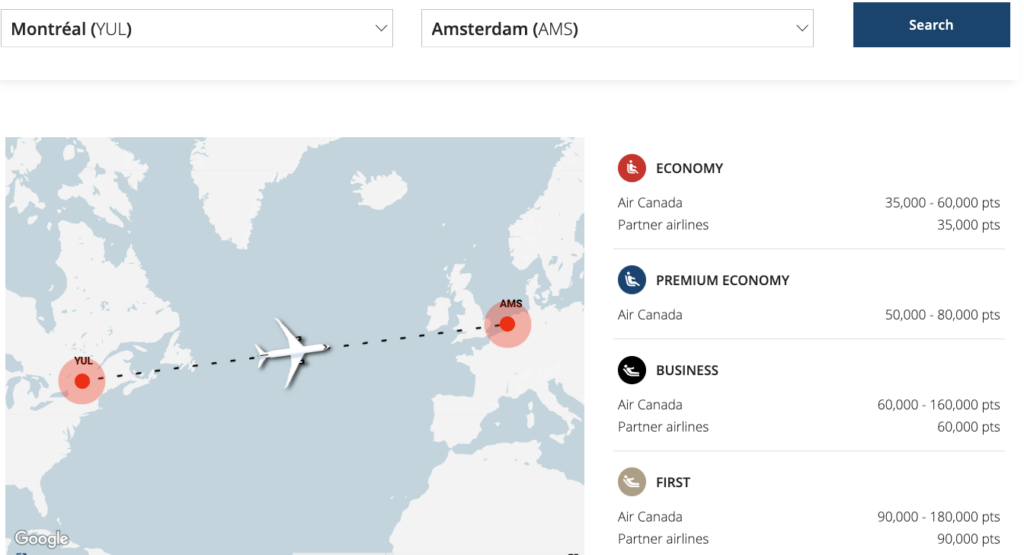This screenshot has height=555, width=1024.
Task: Click the tan First class seat icon
Action: (x=632, y=482)
